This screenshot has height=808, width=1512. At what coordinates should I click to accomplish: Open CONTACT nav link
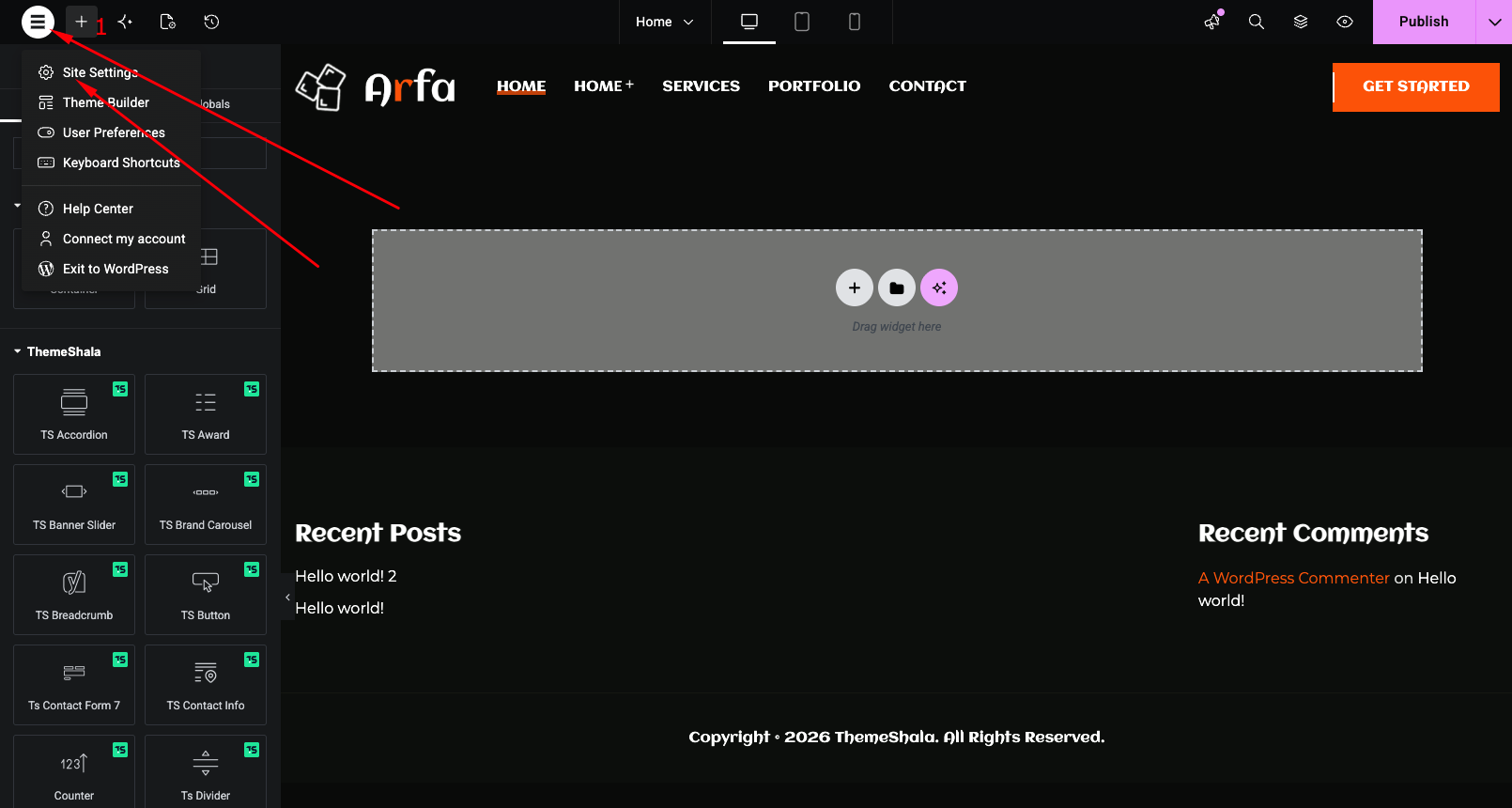[928, 85]
